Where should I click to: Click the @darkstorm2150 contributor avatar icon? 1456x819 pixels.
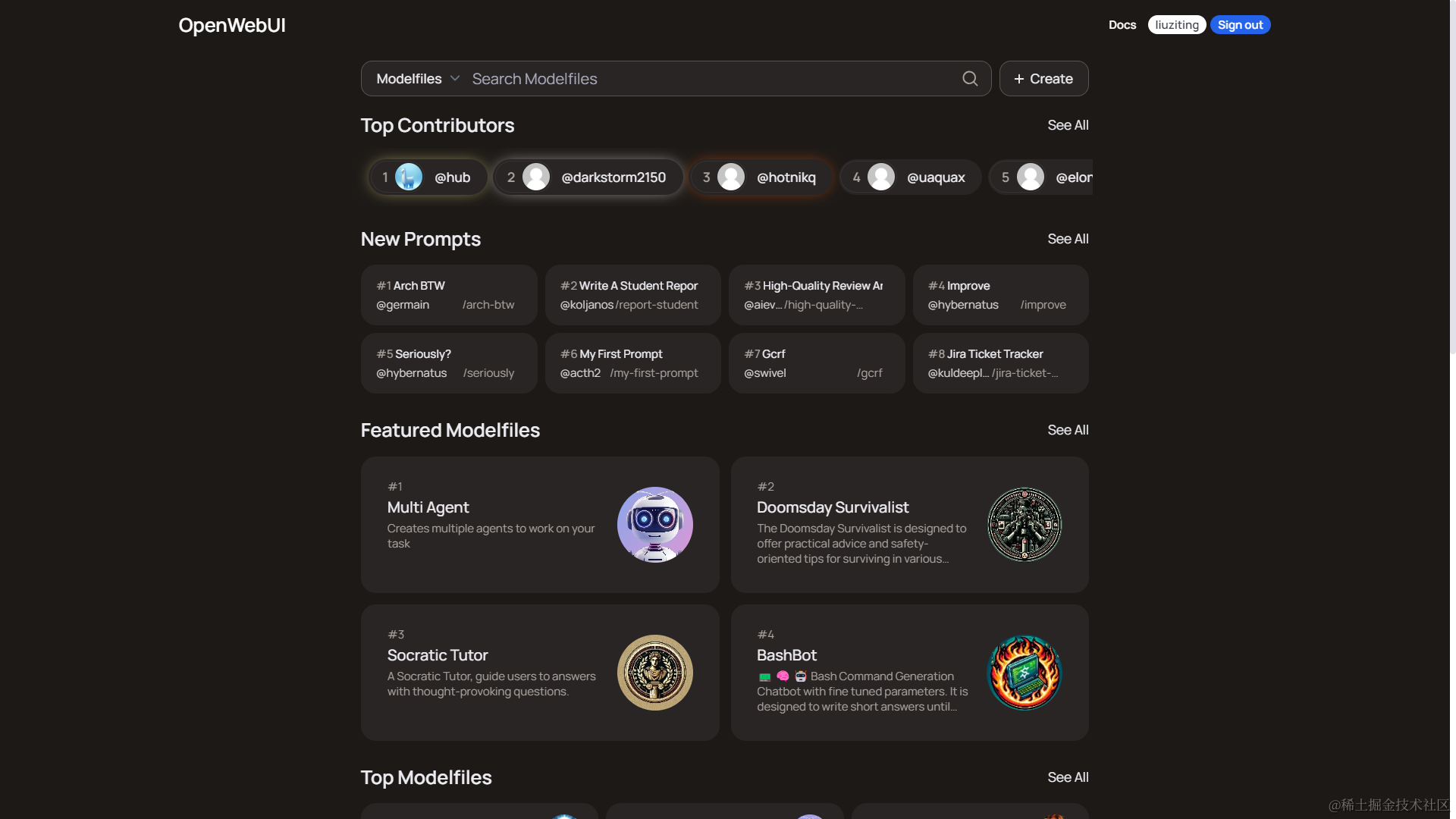tap(536, 177)
